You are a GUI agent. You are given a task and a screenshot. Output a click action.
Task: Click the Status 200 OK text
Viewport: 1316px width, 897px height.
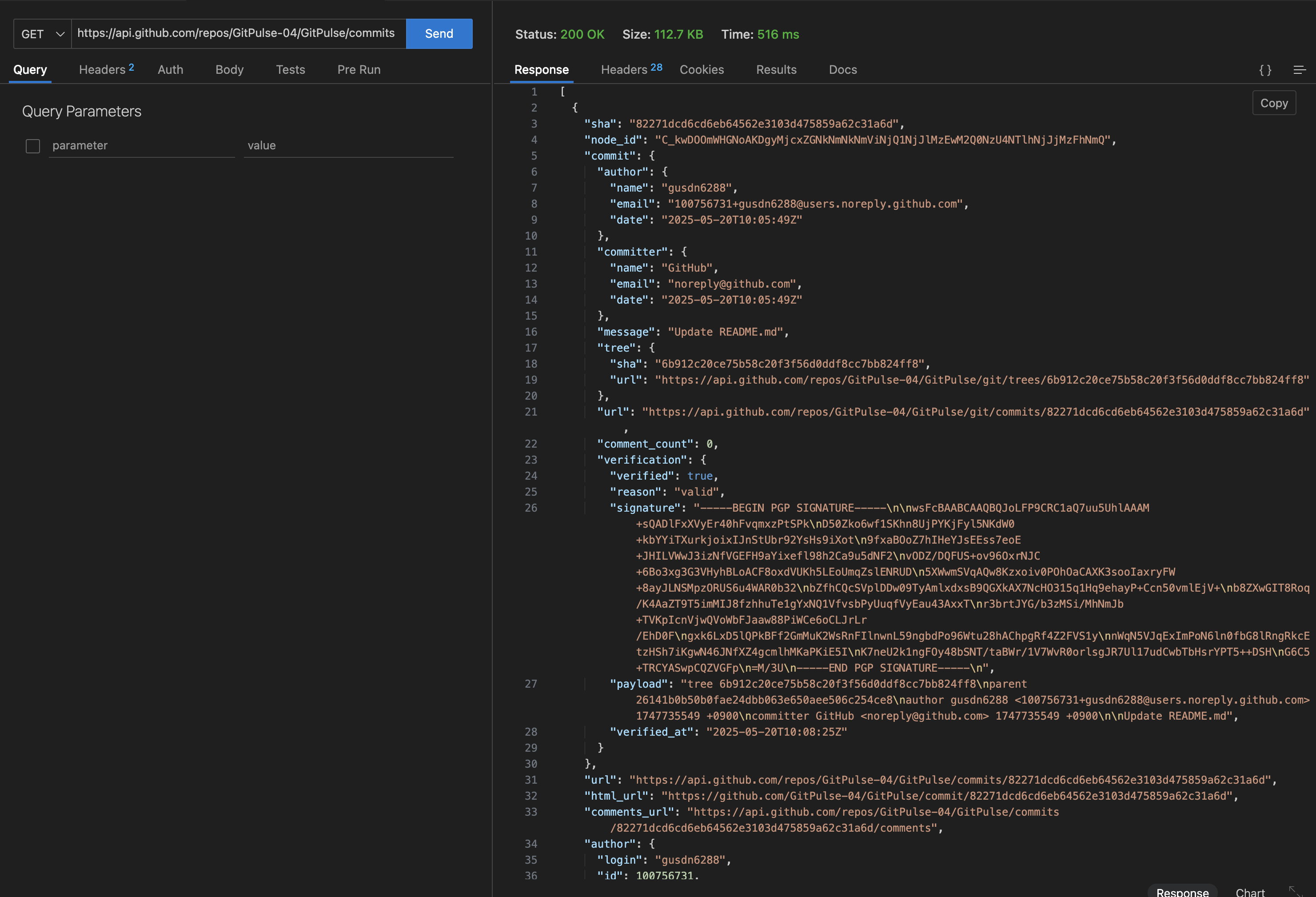click(560, 35)
